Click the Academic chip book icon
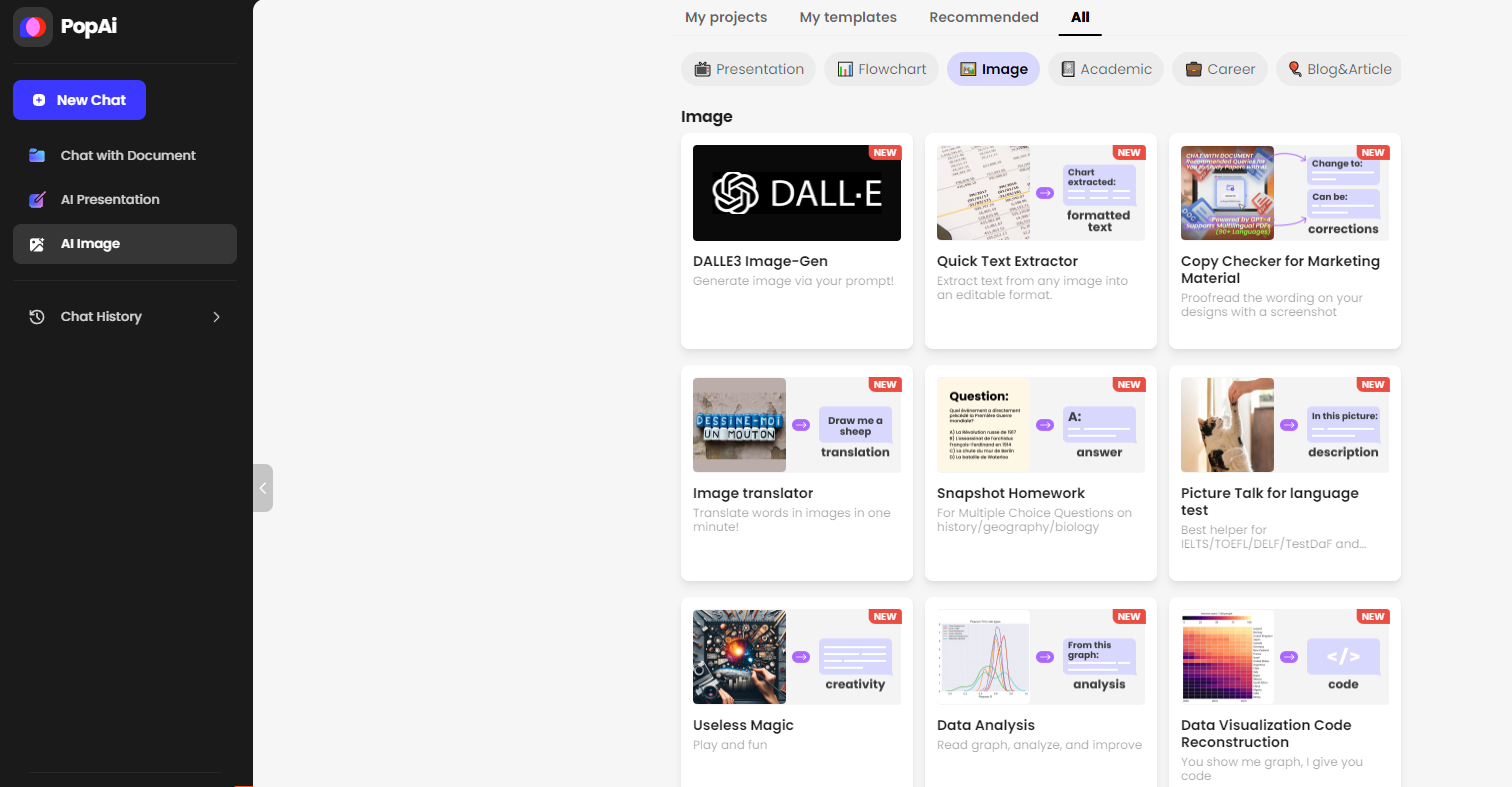The height and width of the screenshot is (787, 1512). pos(1068,69)
